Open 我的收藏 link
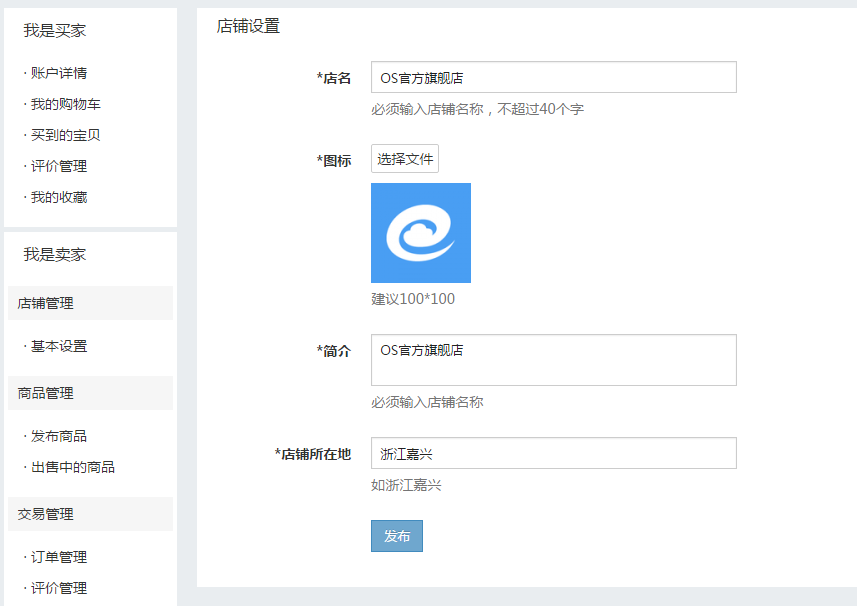Screen dimensions: 857x606 point(59,197)
